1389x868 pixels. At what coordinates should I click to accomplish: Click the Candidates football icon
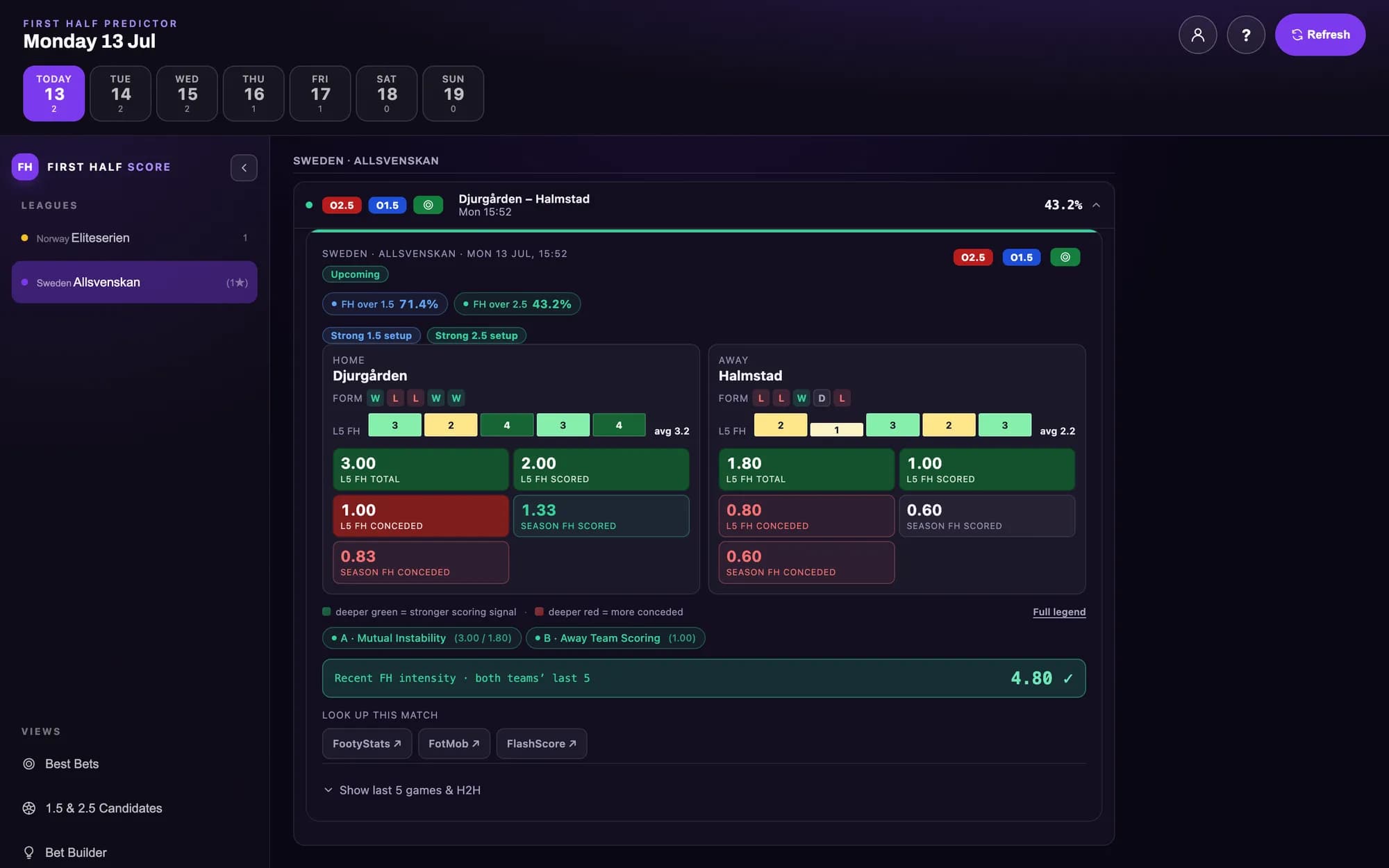point(29,808)
